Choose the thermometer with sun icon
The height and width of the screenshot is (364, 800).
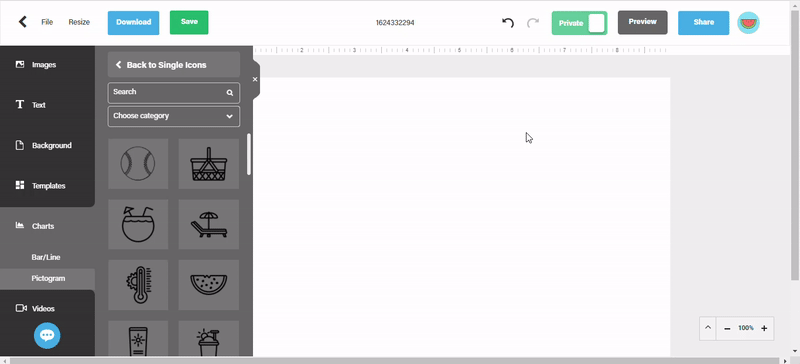click(138, 285)
